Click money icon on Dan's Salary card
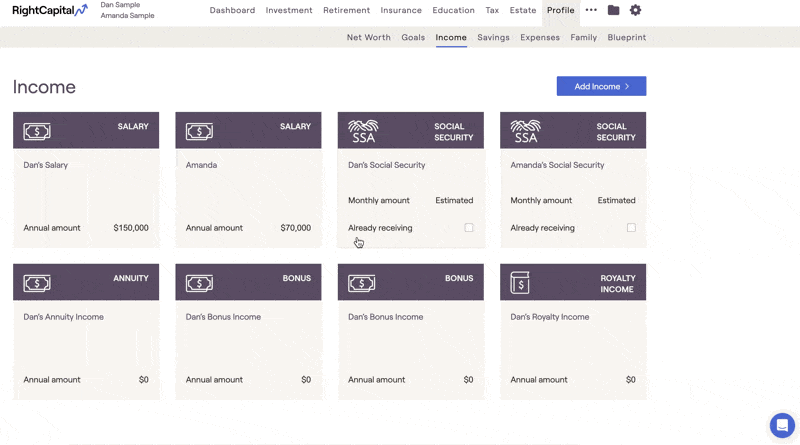This screenshot has height=445, width=800. 37,131
